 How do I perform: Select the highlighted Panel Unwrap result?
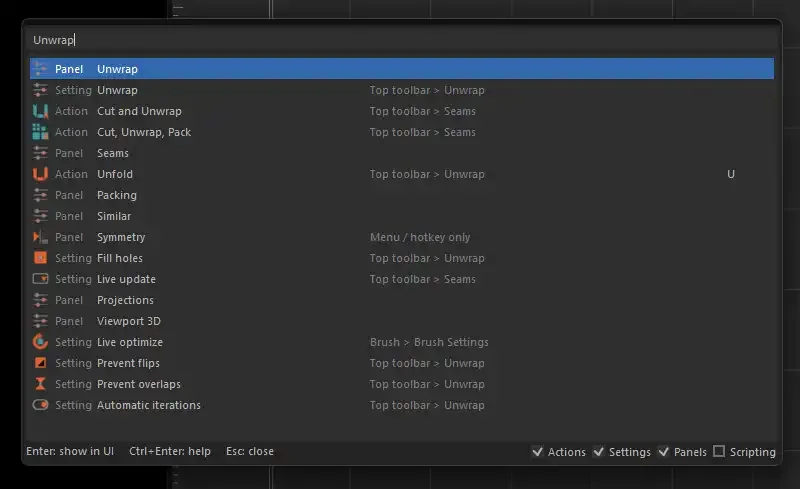pyautogui.click(x=402, y=69)
